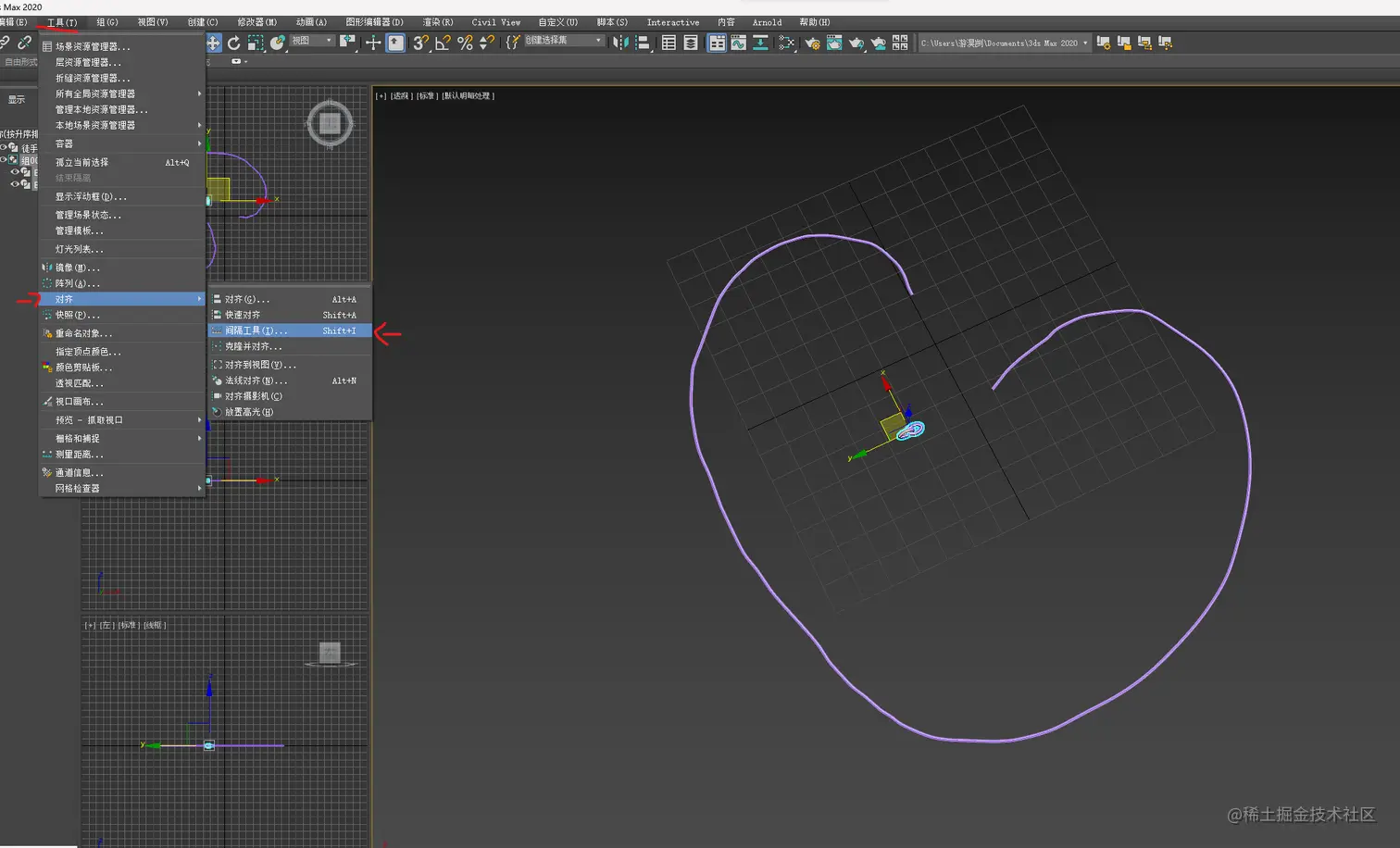Image resolution: width=1400 pixels, height=848 pixels.
Task: Open the 组(G) menu
Action: tap(107, 22)
